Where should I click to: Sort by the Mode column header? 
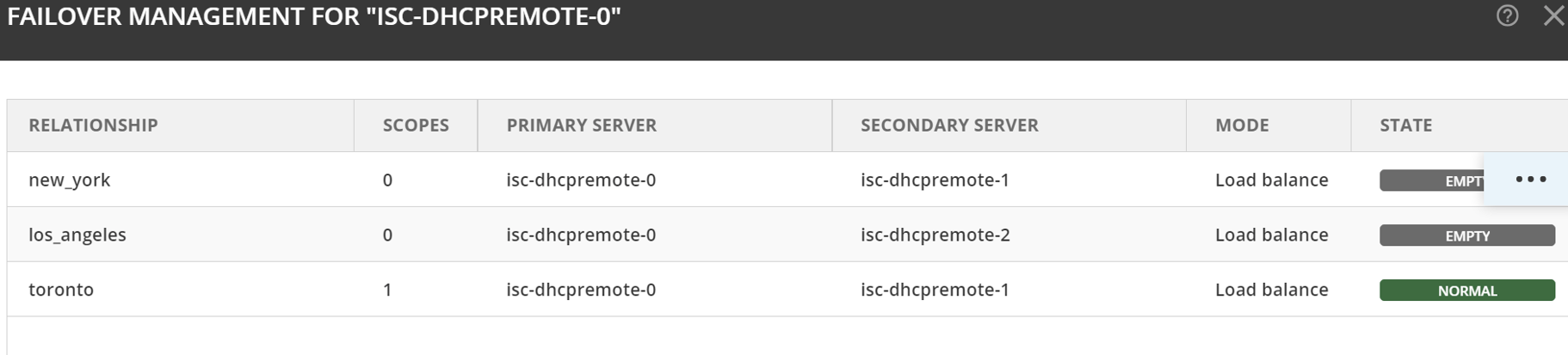1242,125
